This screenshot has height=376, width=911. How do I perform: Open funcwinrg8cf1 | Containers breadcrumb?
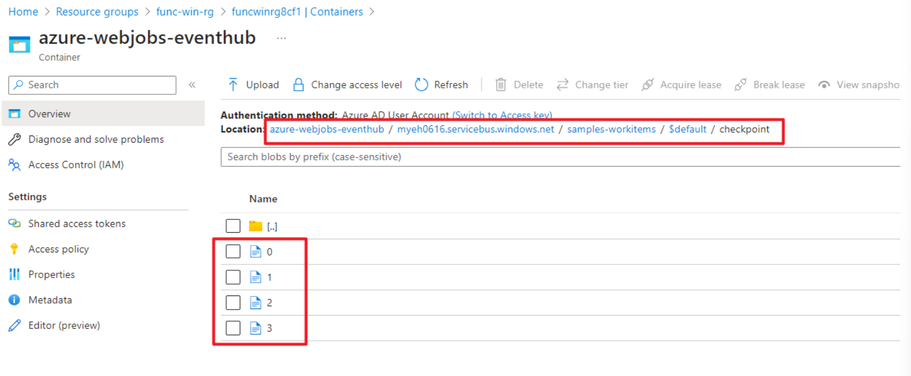coord(297,12)
